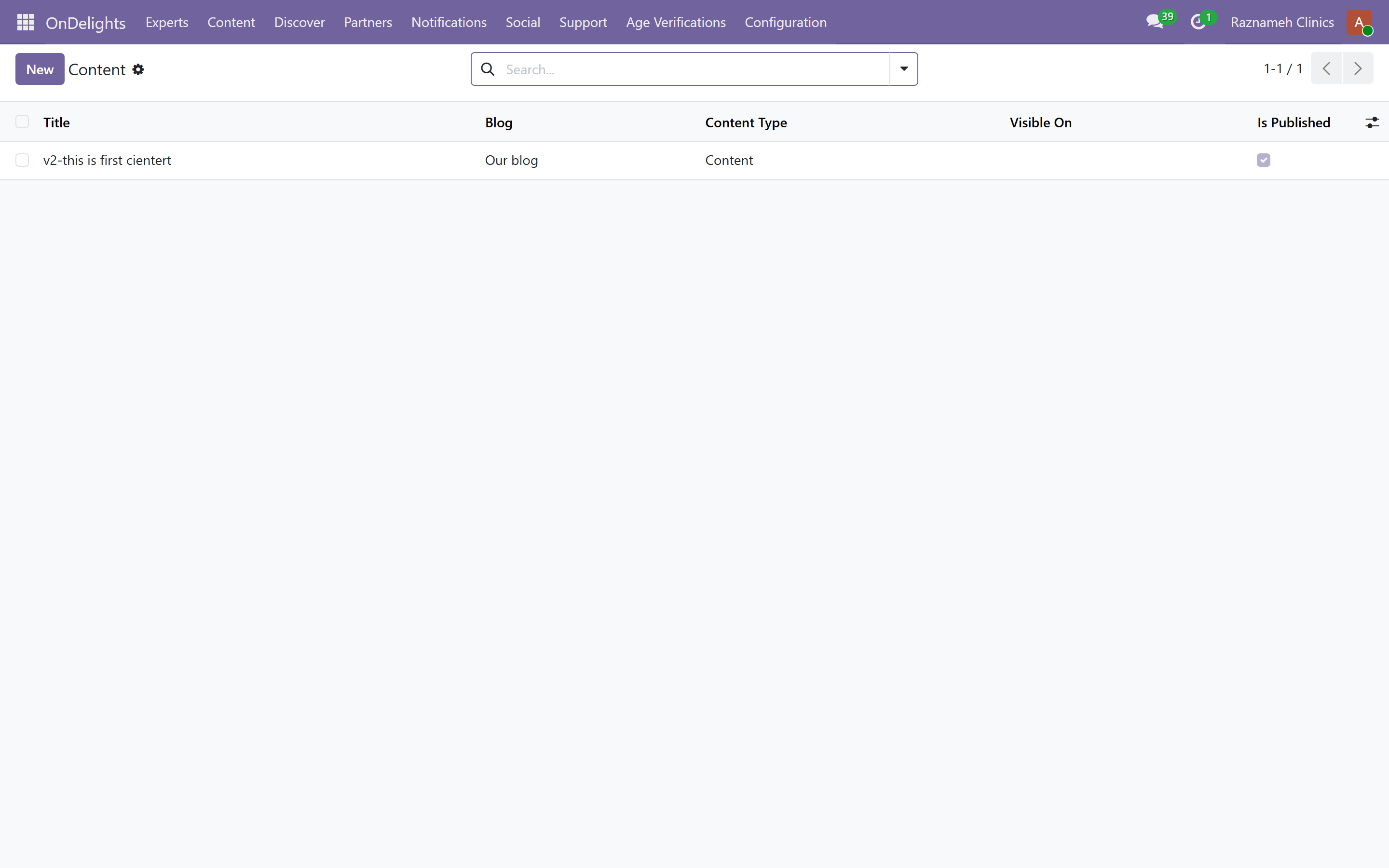Sort by the Visible On column header
The height and width of the screenshot is (868, 1389).
pos(1041,122)
